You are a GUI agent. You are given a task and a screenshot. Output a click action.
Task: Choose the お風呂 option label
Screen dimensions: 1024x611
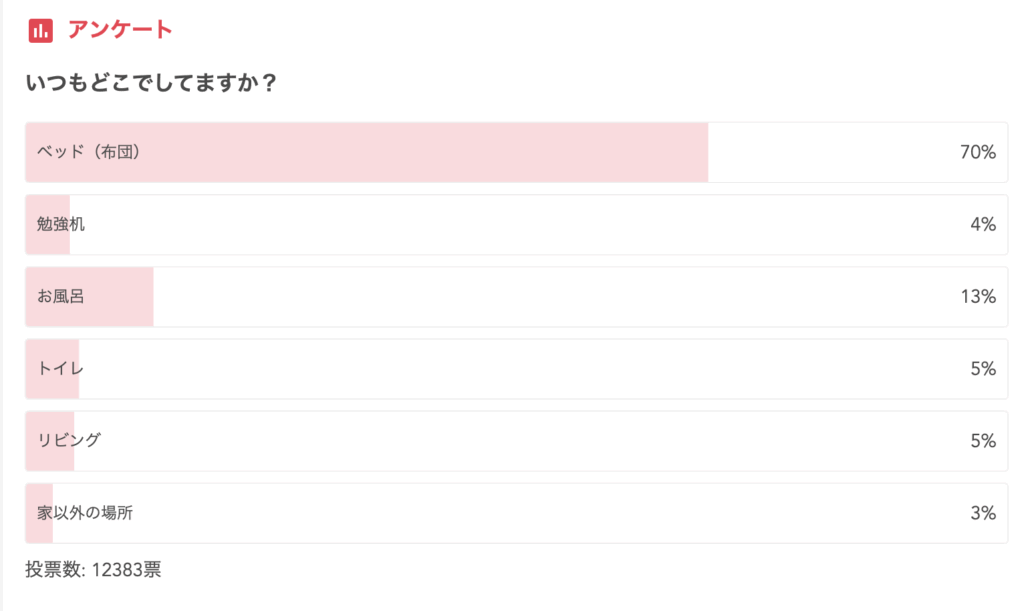(x=61, y=296)
